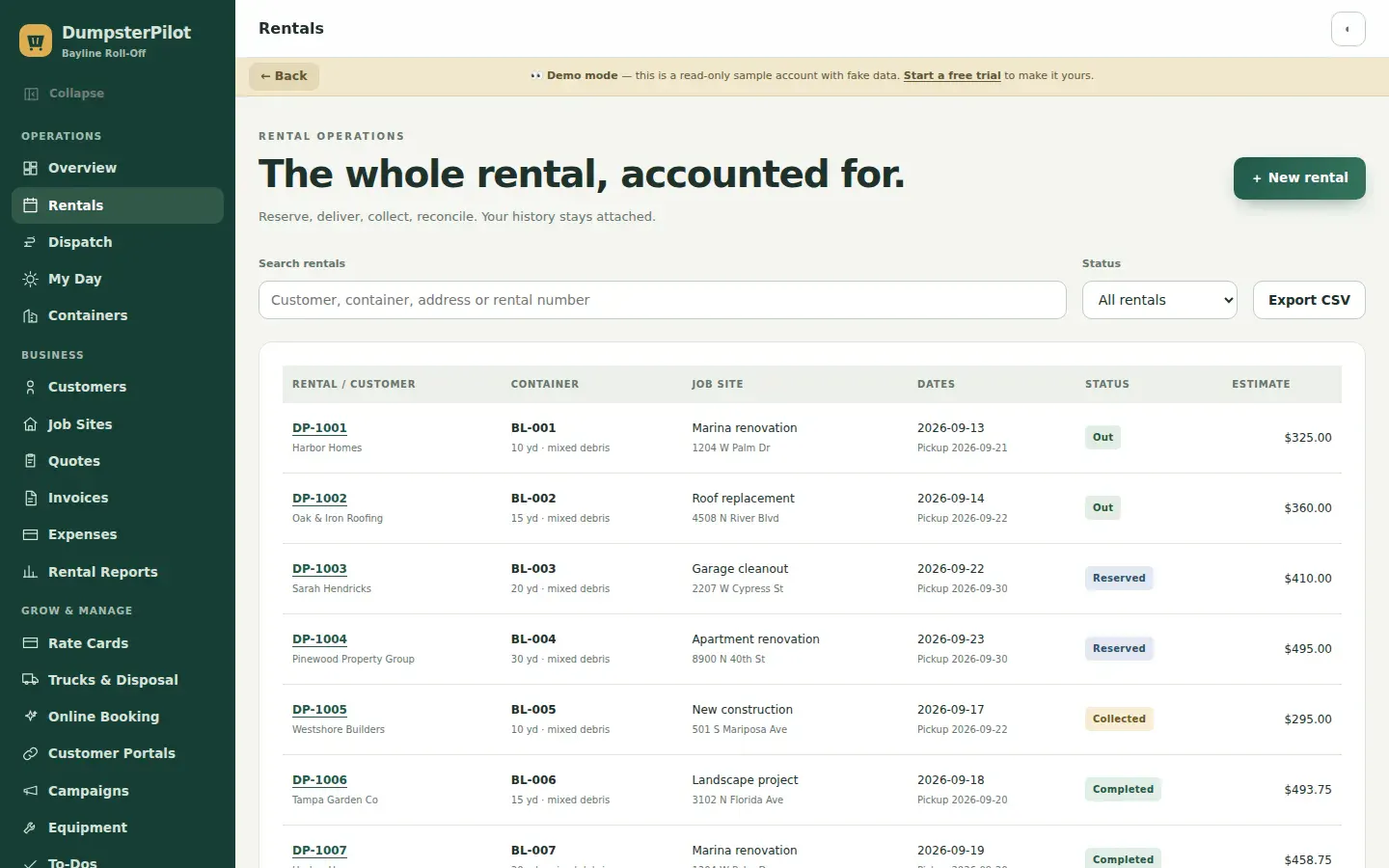The image size is (1389, 868).
Task: Click the Out status badge for DP-1001
Action: (1103, 437)
